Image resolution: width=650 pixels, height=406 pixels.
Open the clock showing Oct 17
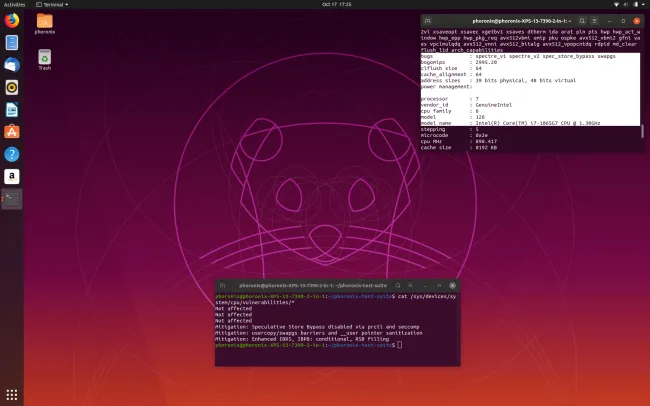[325, 4]
